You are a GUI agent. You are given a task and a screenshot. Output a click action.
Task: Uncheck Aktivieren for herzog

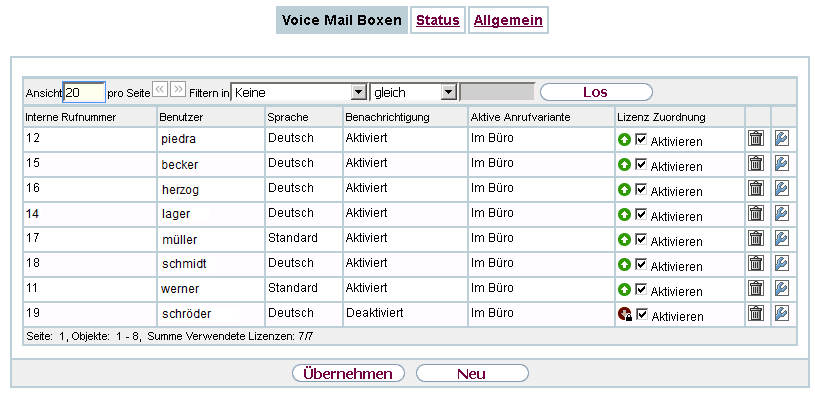pyautogui.click(x=641, y=189)
